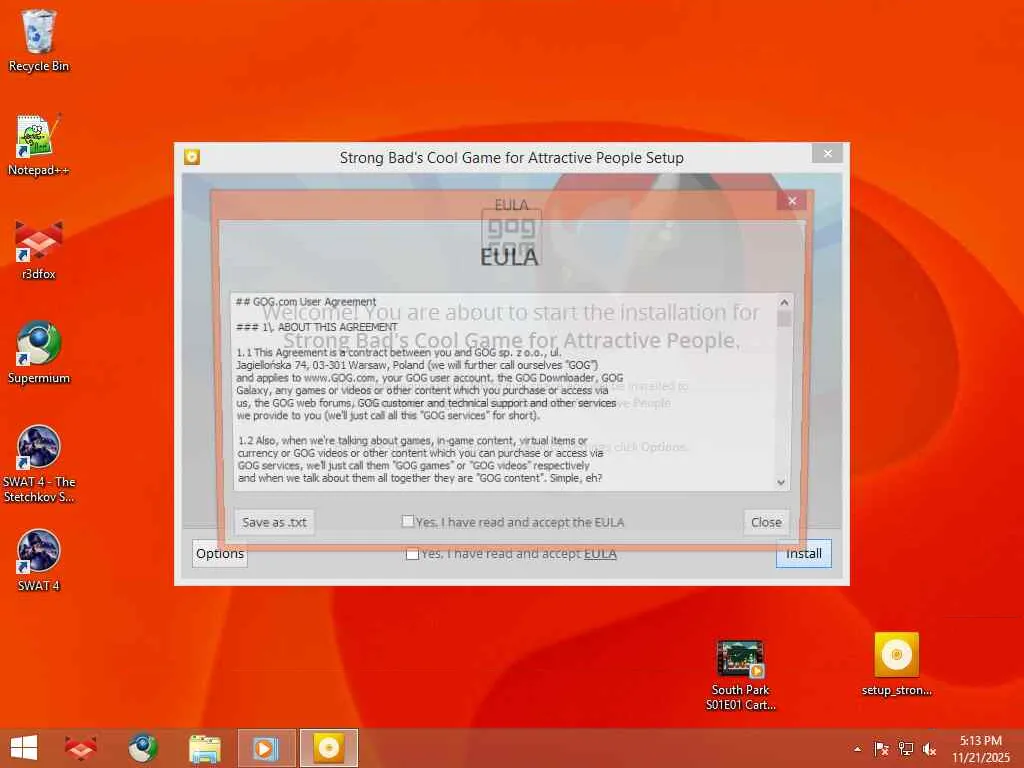The image size is (1024, 768).
Task: Switch to the GOG installer taskbar item
Action: tap(328, 748)
